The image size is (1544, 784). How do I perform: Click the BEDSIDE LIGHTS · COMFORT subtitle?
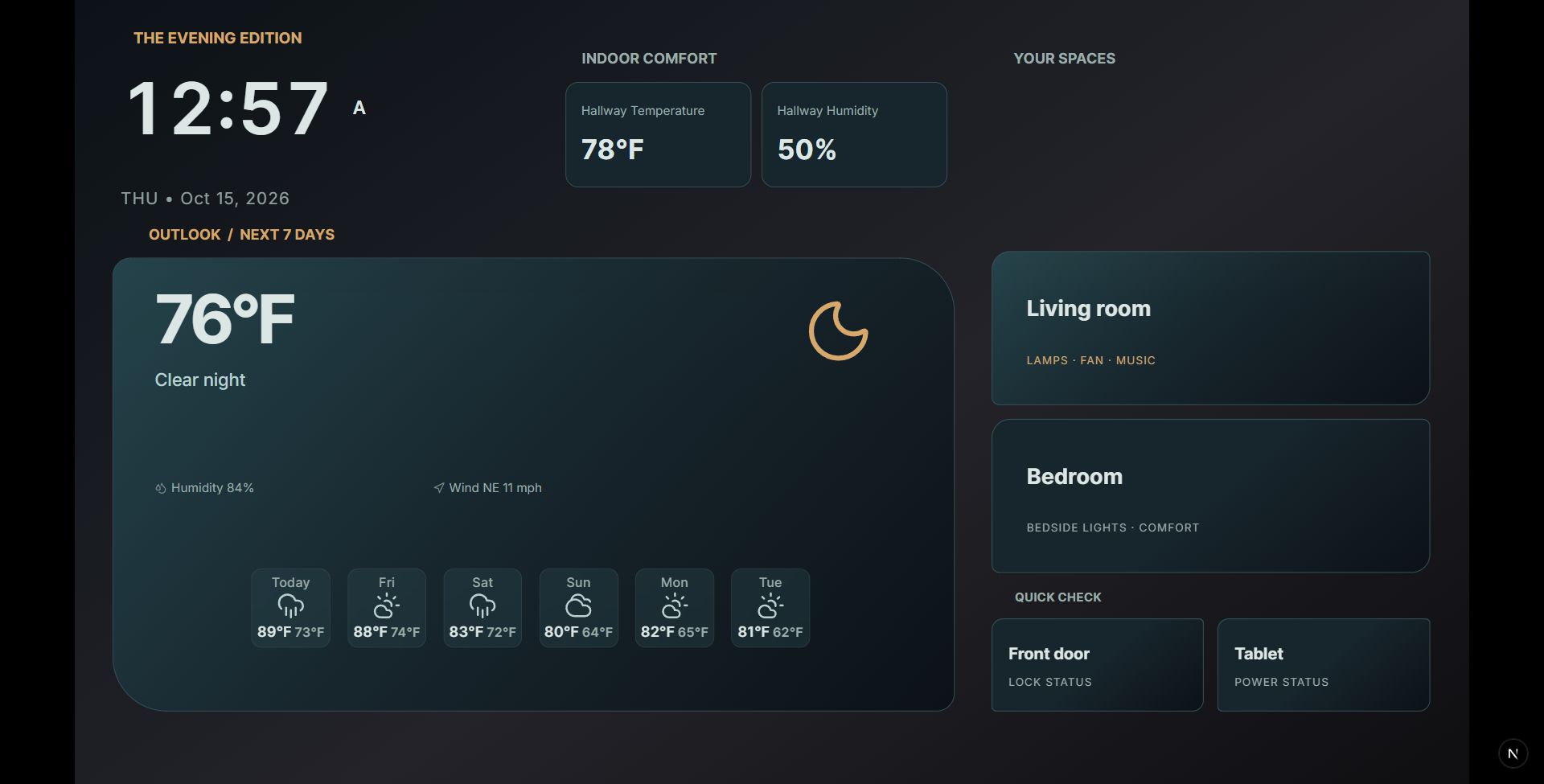pos(1113,527)
